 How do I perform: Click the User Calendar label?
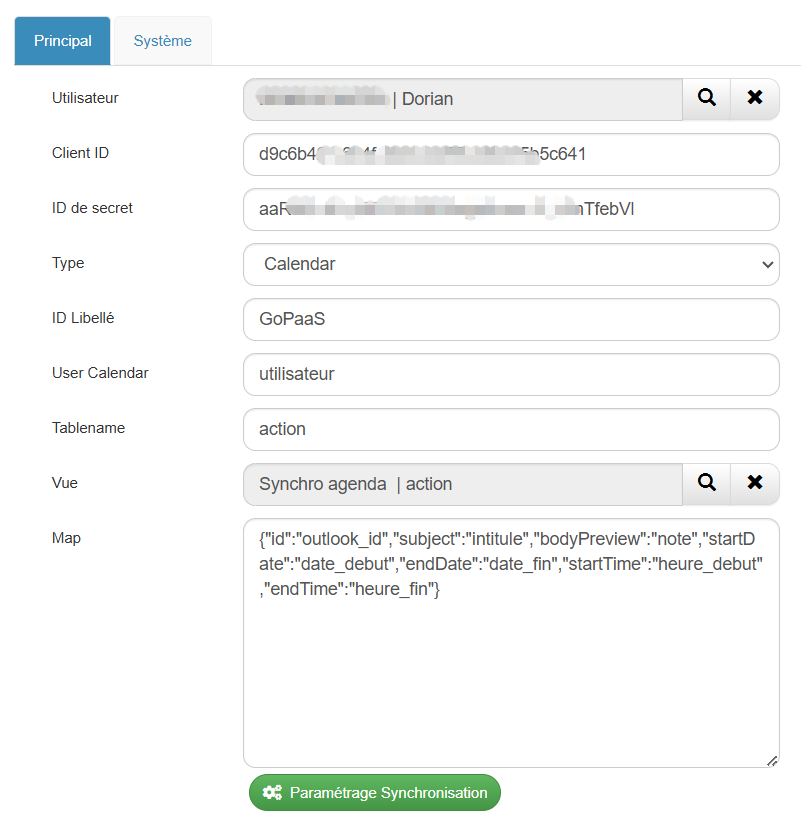click(x=100, y=373)
